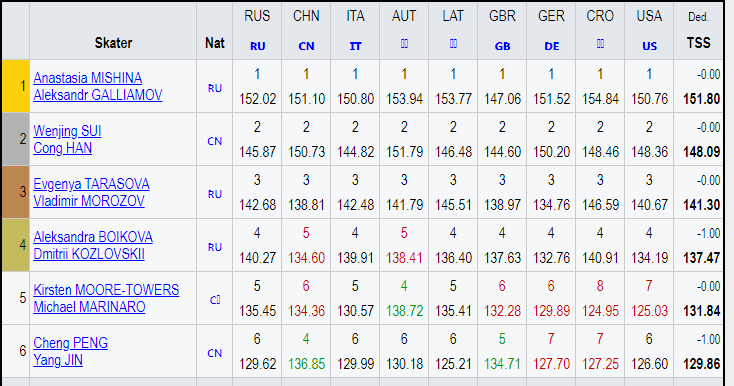
Task: Click score 152.02 in RUS column
Action: [257, 99]
